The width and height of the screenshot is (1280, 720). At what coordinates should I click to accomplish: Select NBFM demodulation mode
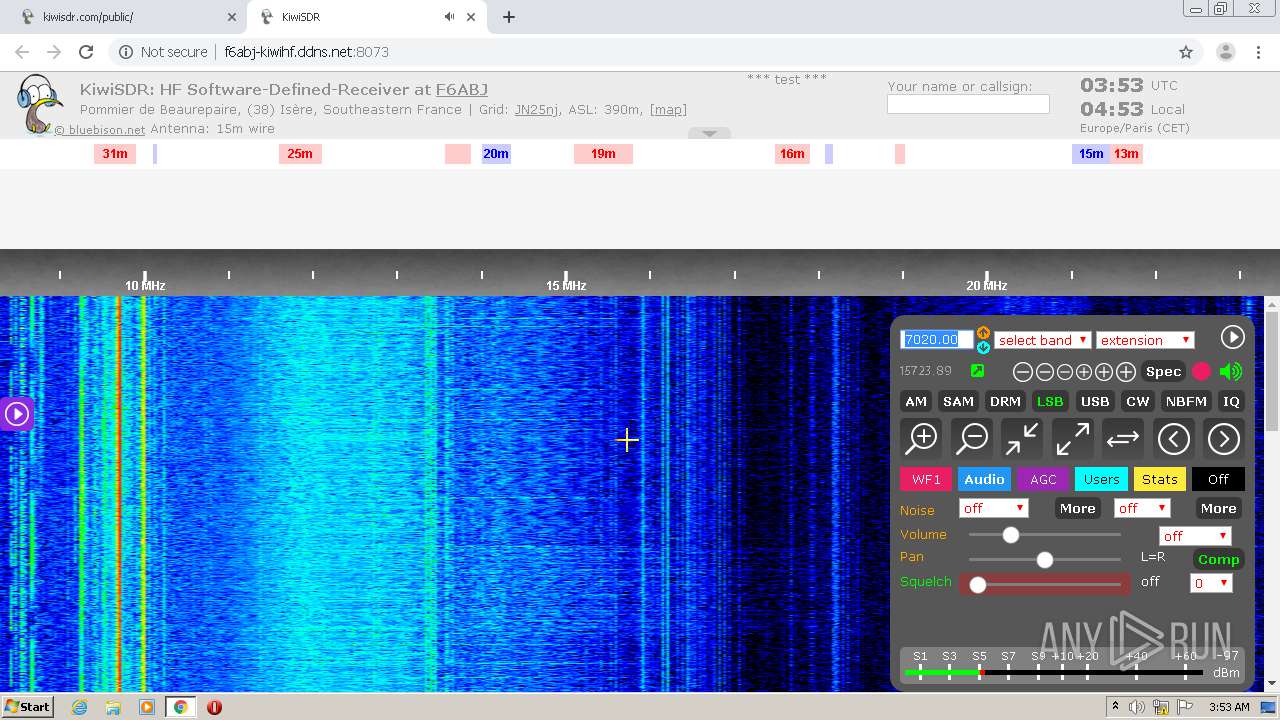1186,401
